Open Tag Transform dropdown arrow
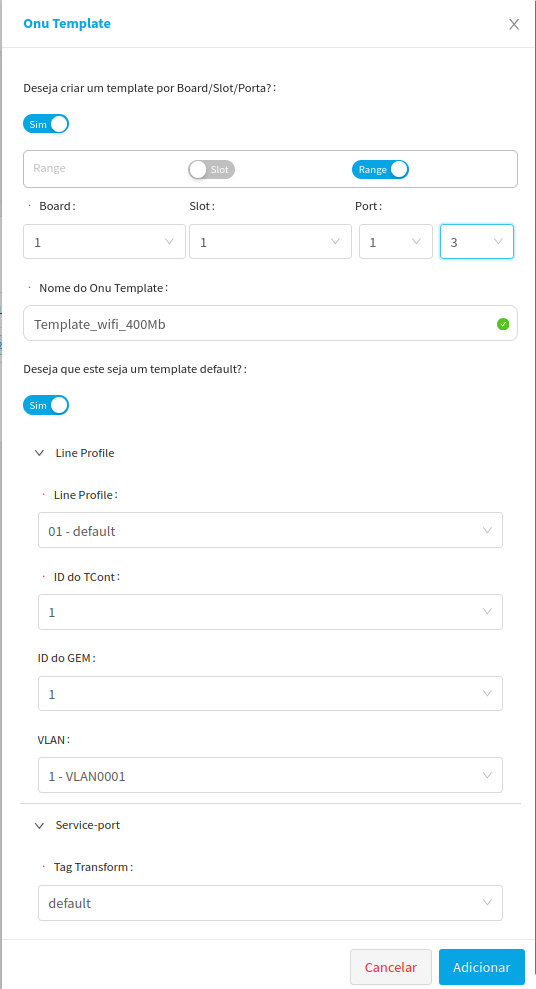The width and height of the screenshot is (536, 989). [487, 902]
